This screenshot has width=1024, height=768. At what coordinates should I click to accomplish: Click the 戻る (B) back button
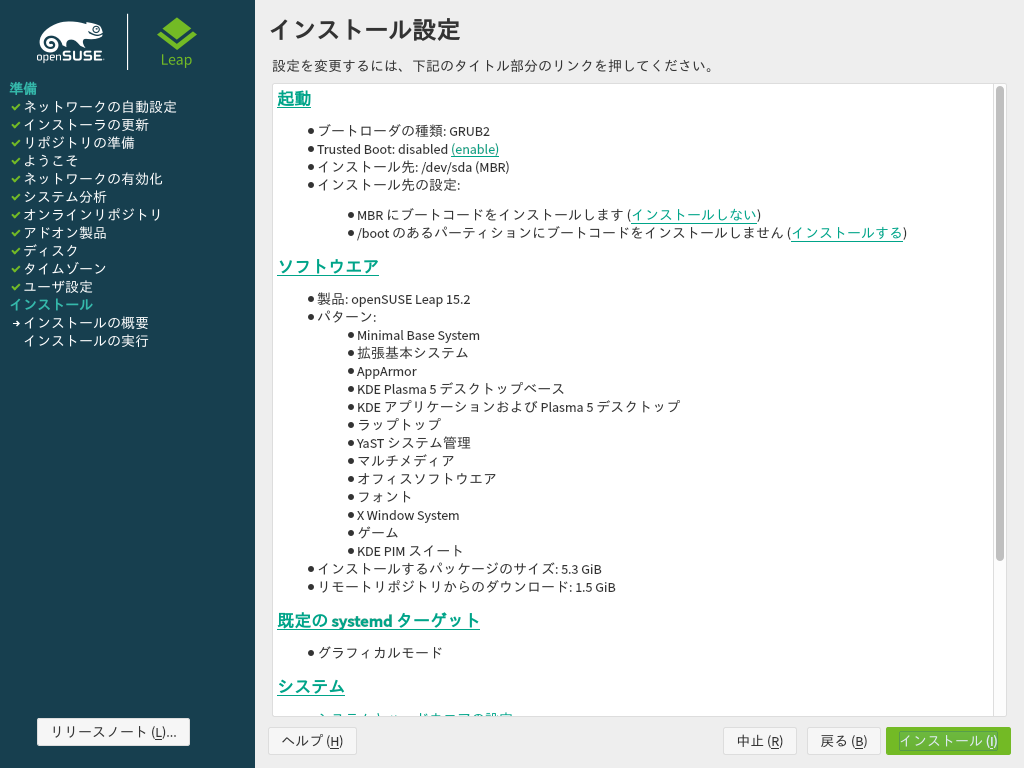tap(844, 741)
